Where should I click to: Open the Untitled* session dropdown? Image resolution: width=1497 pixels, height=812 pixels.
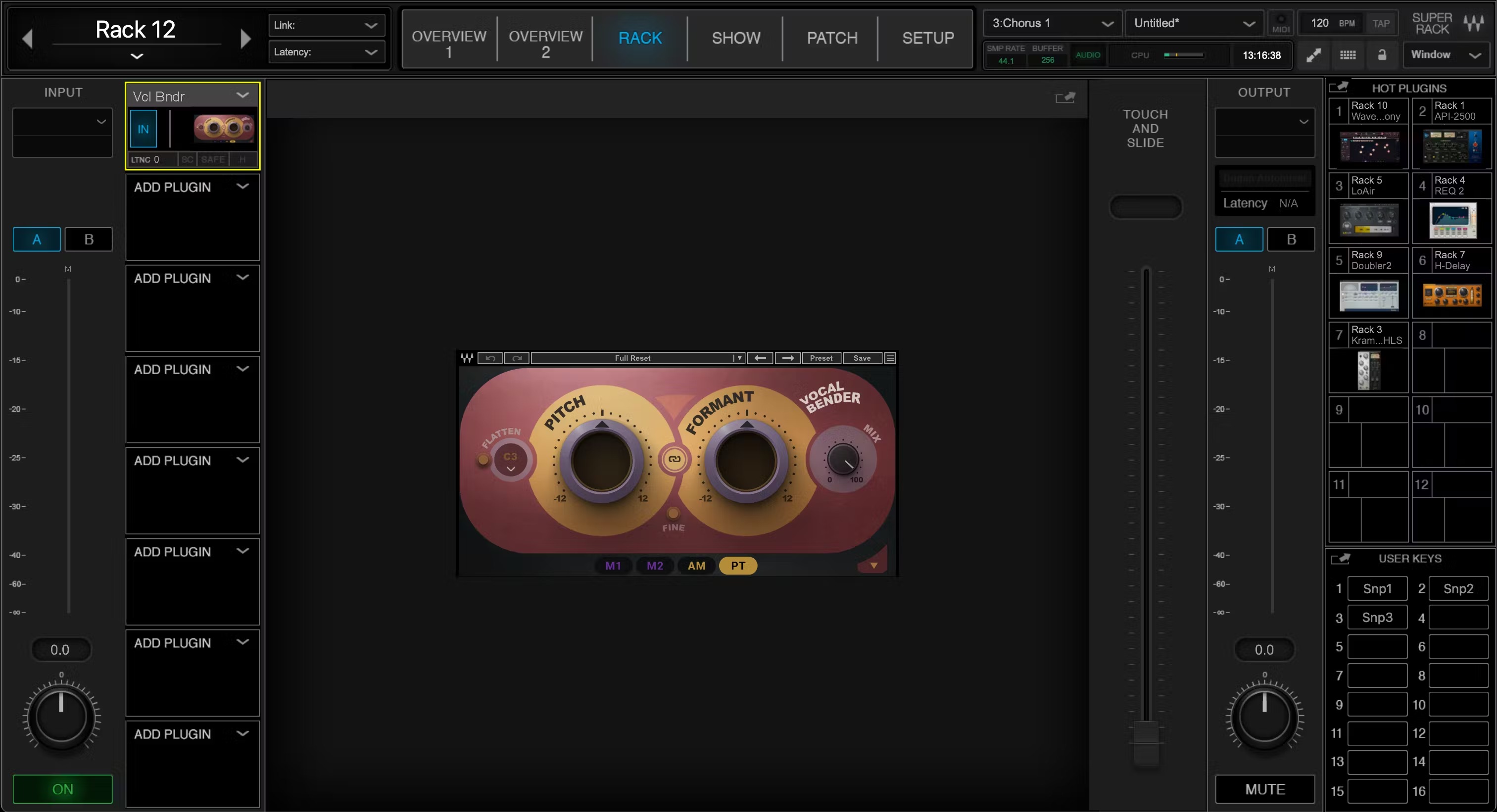[1194, 23]
